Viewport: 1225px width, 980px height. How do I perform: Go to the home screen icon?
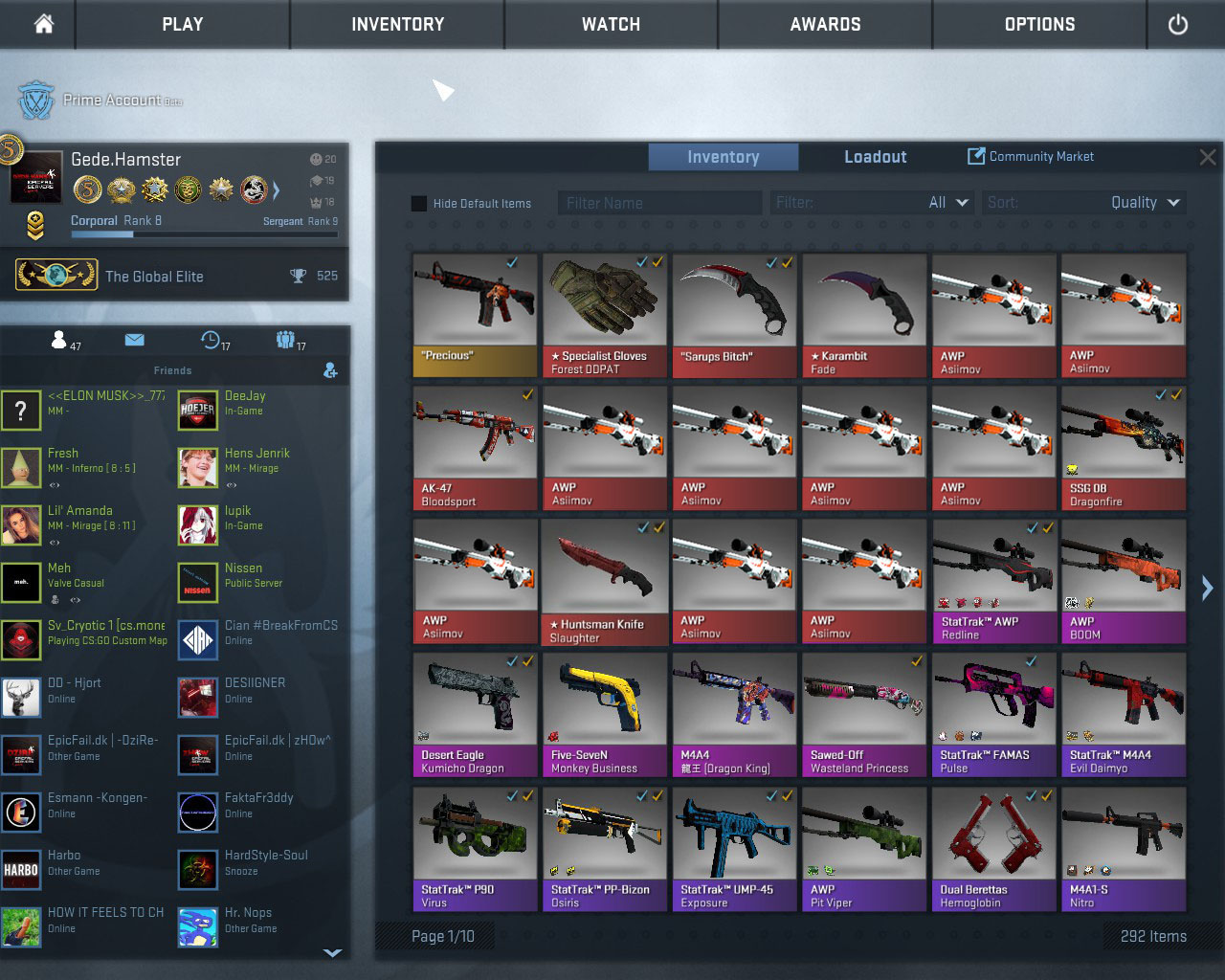(43, 24)
